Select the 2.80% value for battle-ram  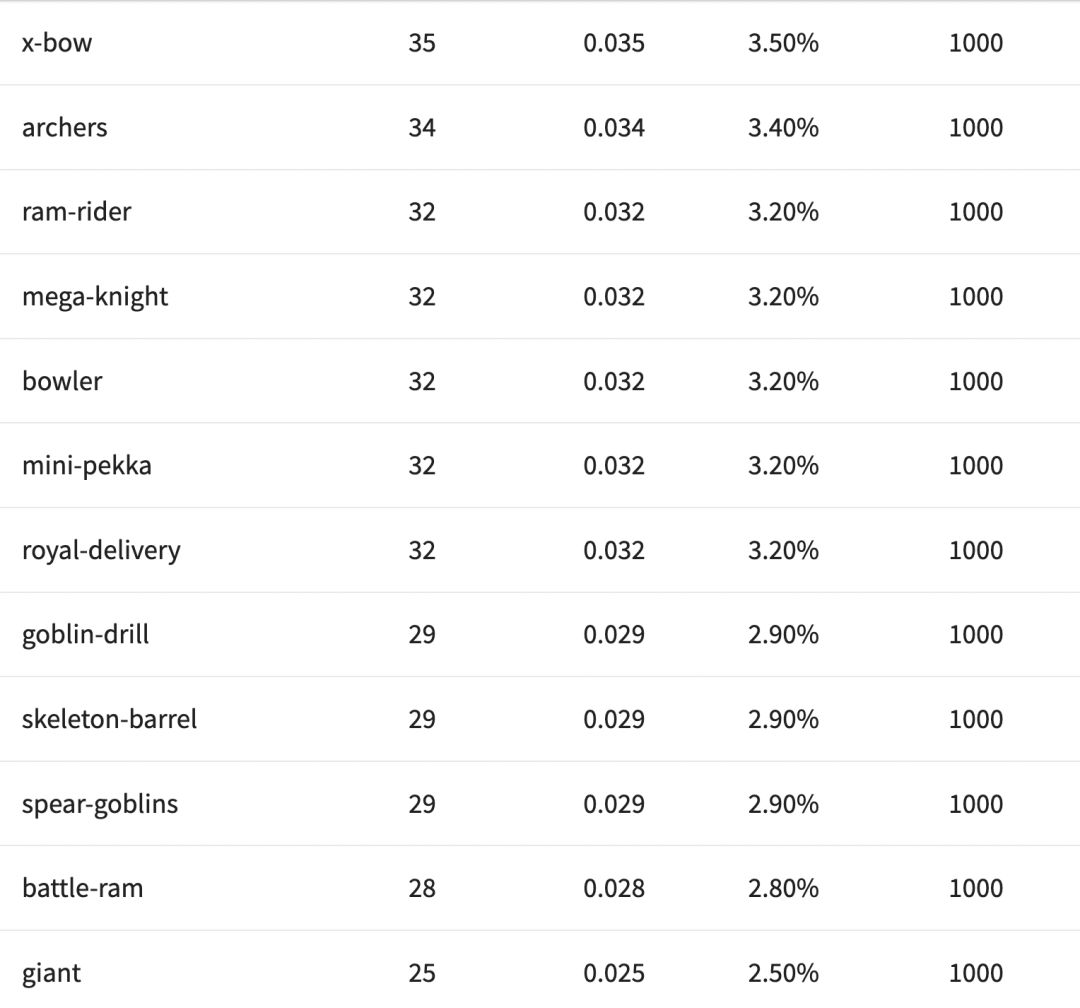coord(783,888)
